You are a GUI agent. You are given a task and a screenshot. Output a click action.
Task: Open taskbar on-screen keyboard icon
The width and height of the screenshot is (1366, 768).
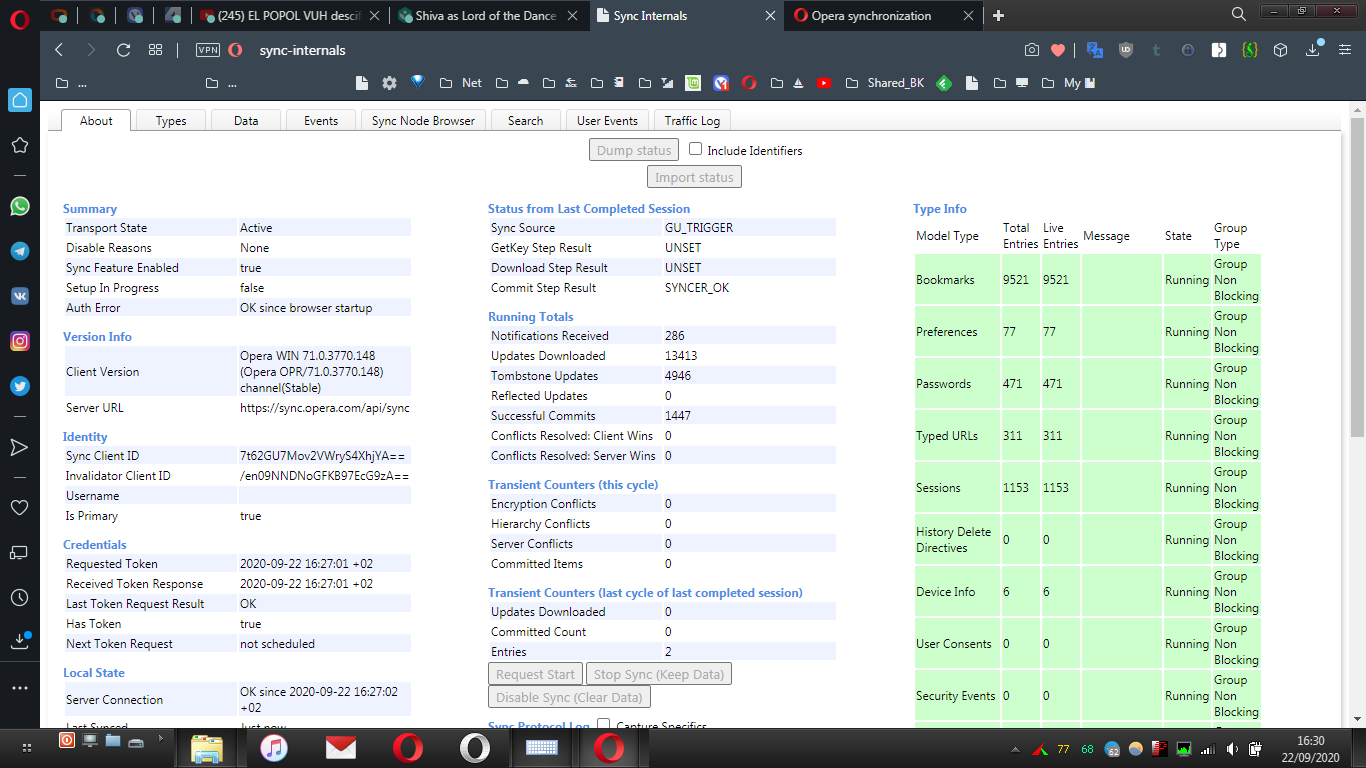[541, 747]
